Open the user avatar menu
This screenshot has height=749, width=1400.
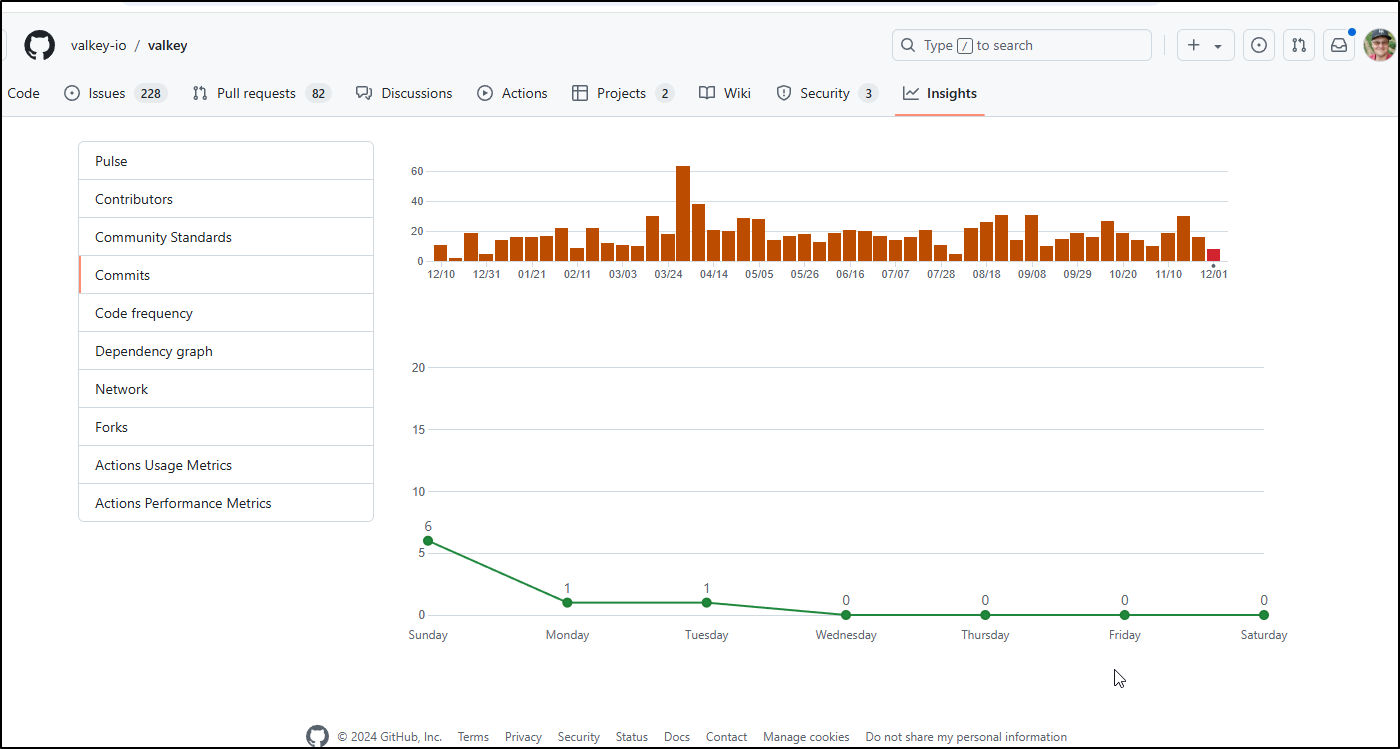coord(1380,45)
